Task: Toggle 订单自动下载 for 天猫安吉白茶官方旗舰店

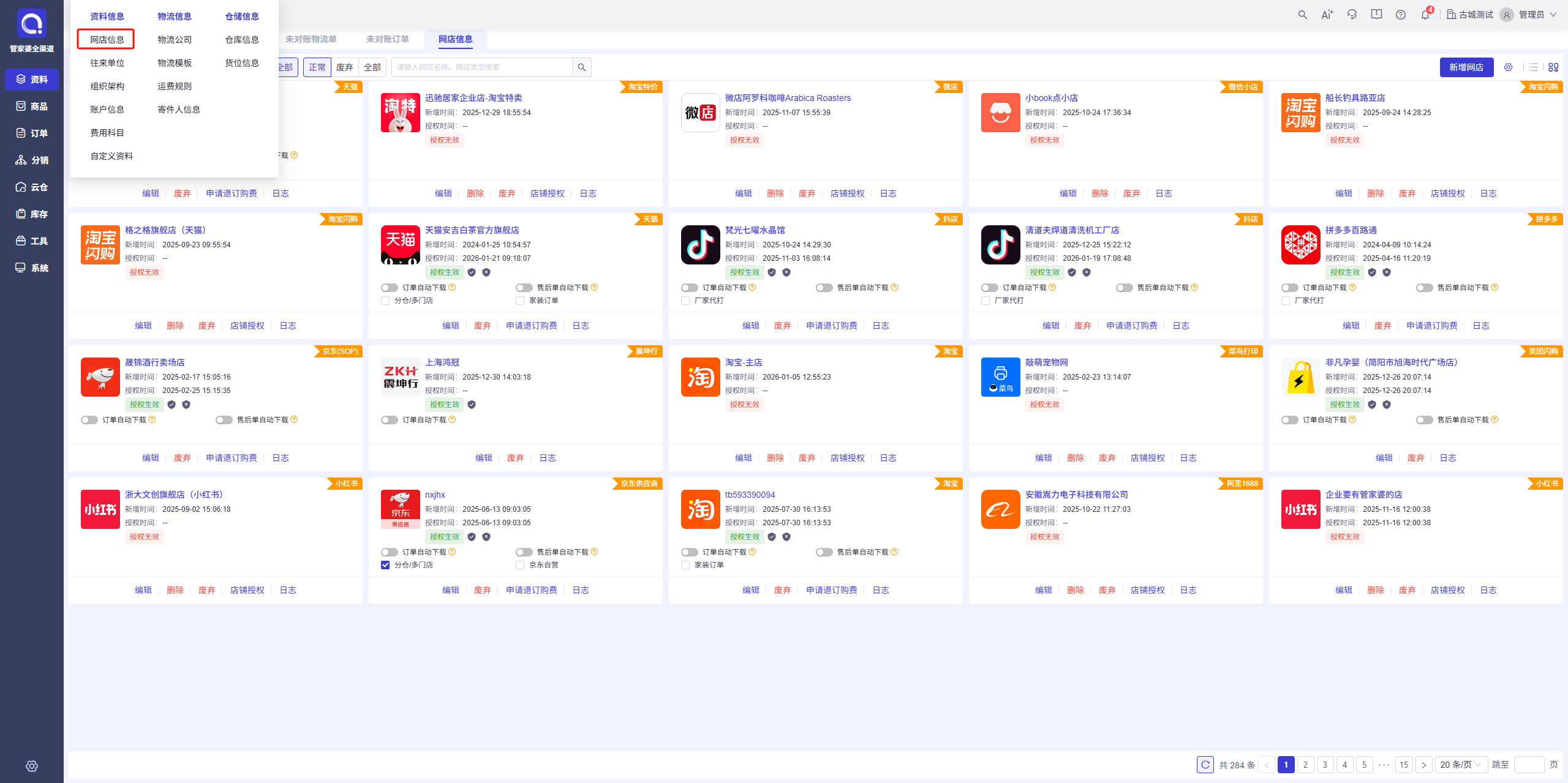Action: 390,288
